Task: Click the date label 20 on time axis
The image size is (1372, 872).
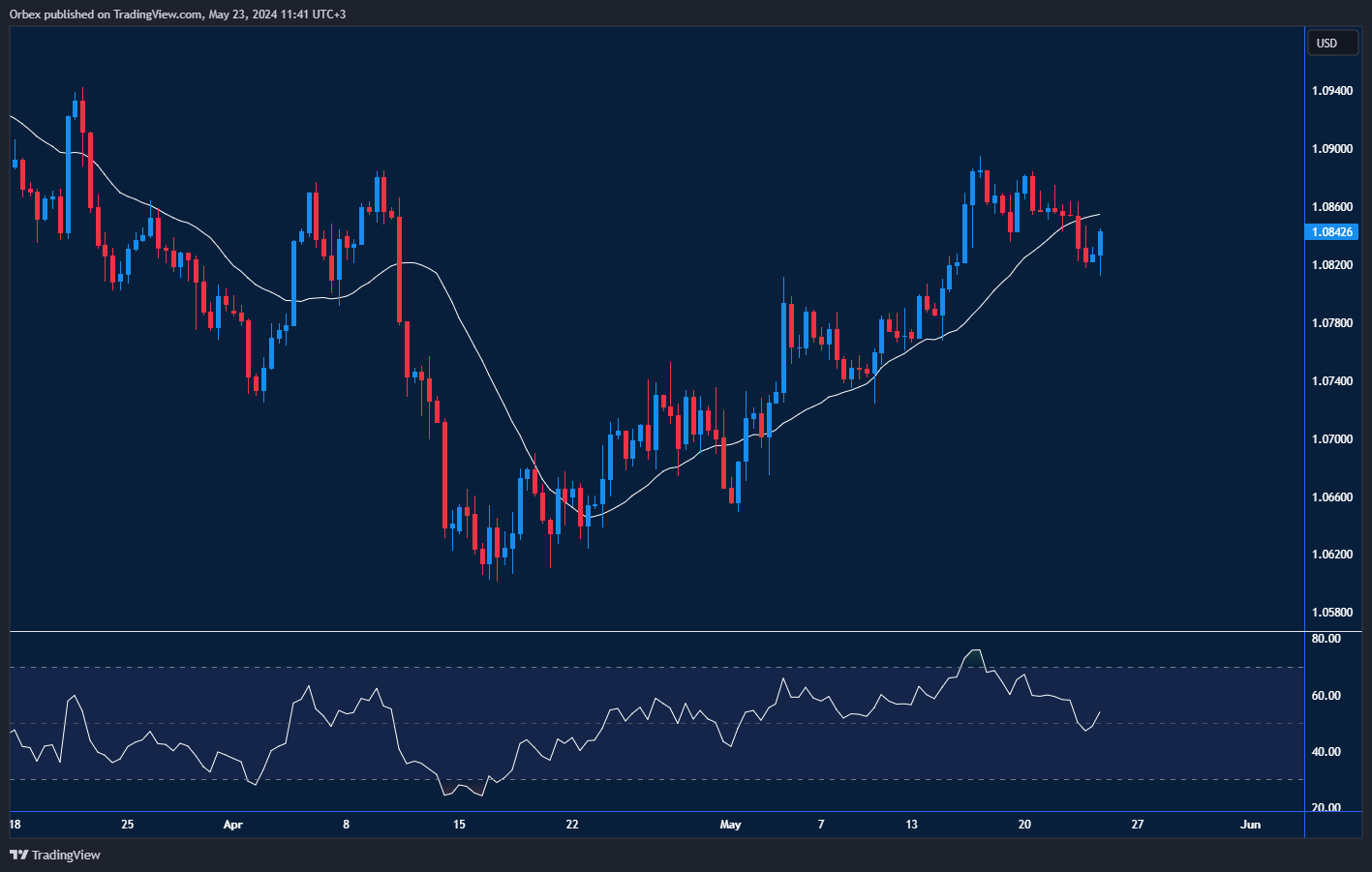Action: (x=1024, y=825)
